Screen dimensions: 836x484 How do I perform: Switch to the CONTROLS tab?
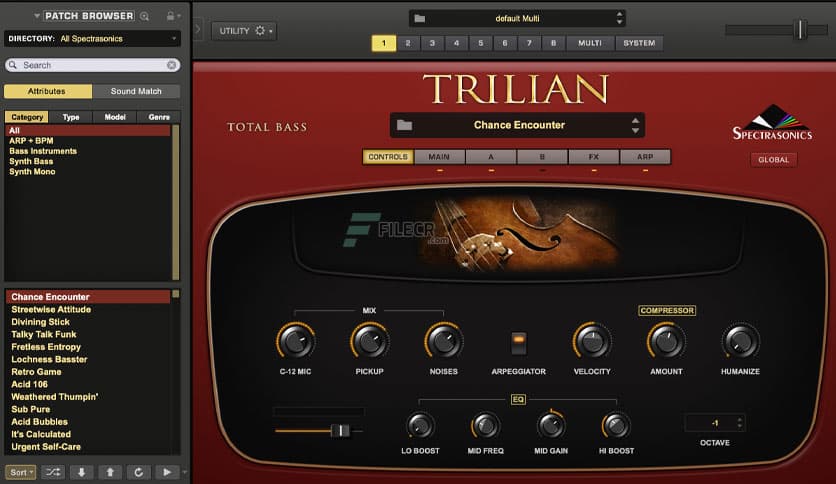pos(388,157)
